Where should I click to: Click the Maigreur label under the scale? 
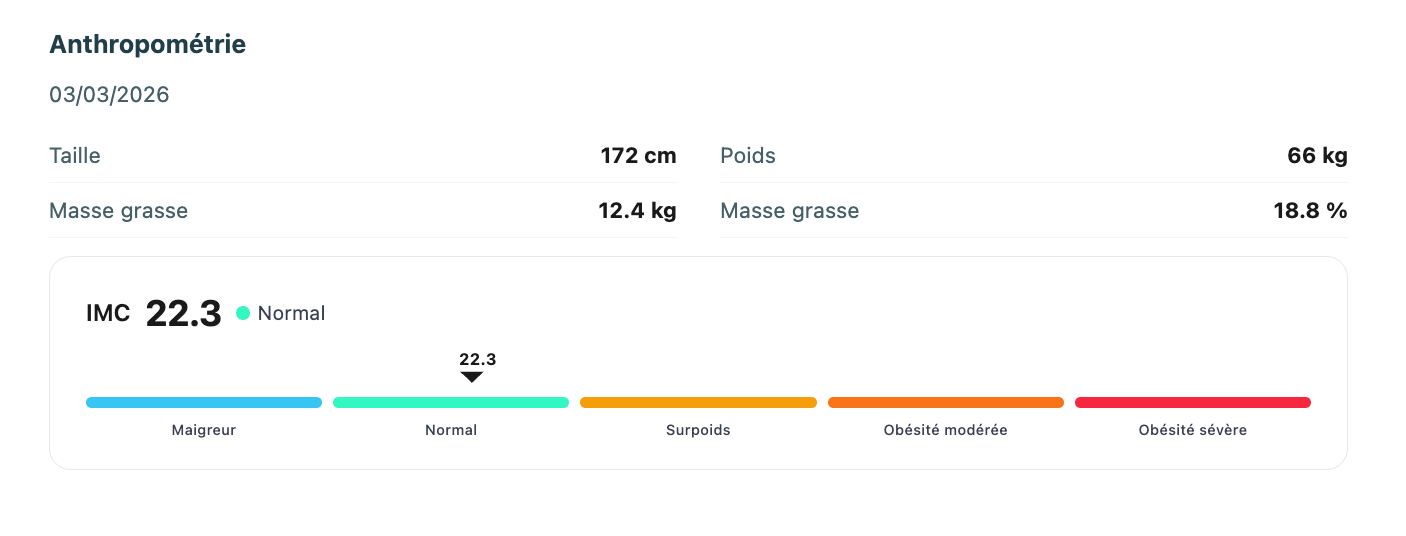204,431
